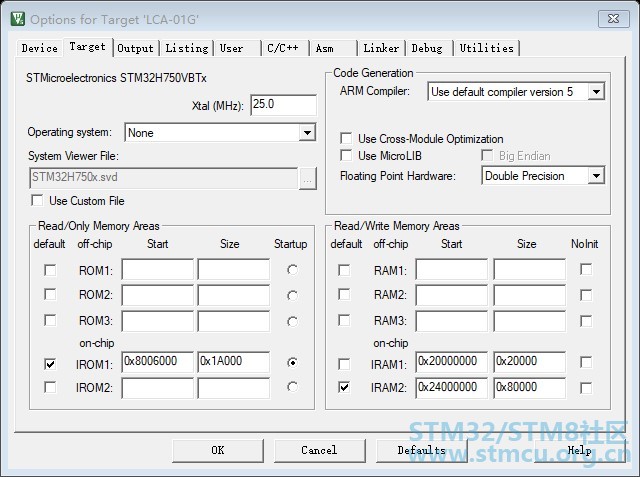This screenshot has width=640, height=477.
Task: Open the Listing tab
Action: [187, 48]
